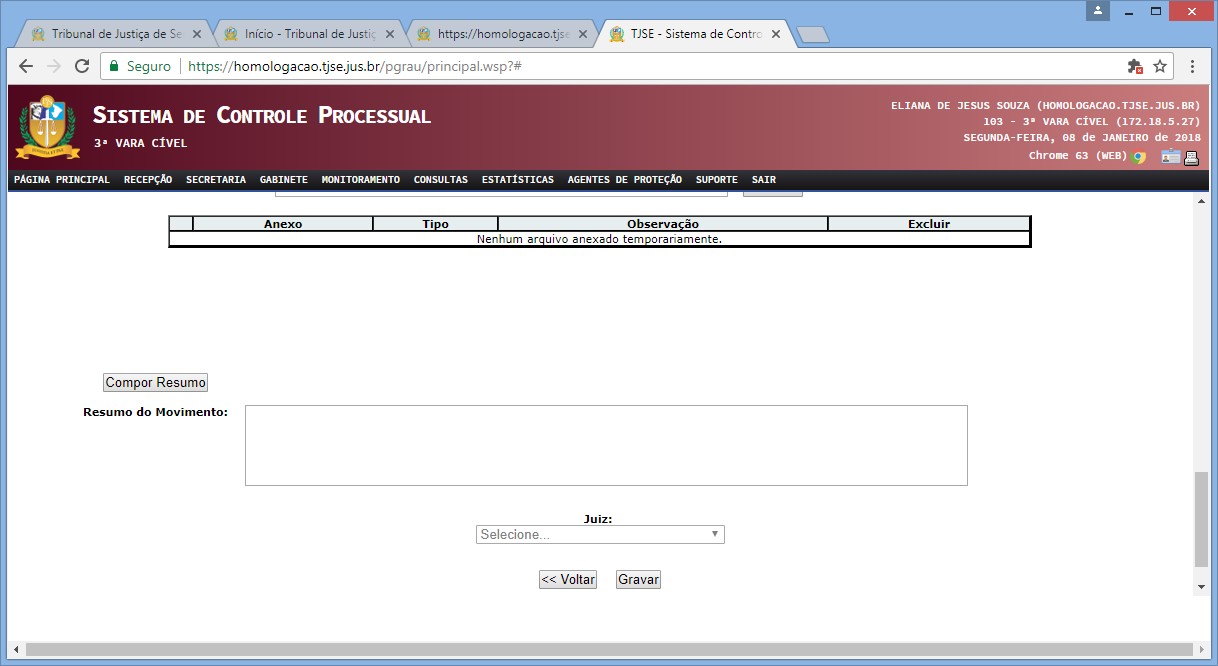Click the blocked extension icon in address bar

point(1135,66)
